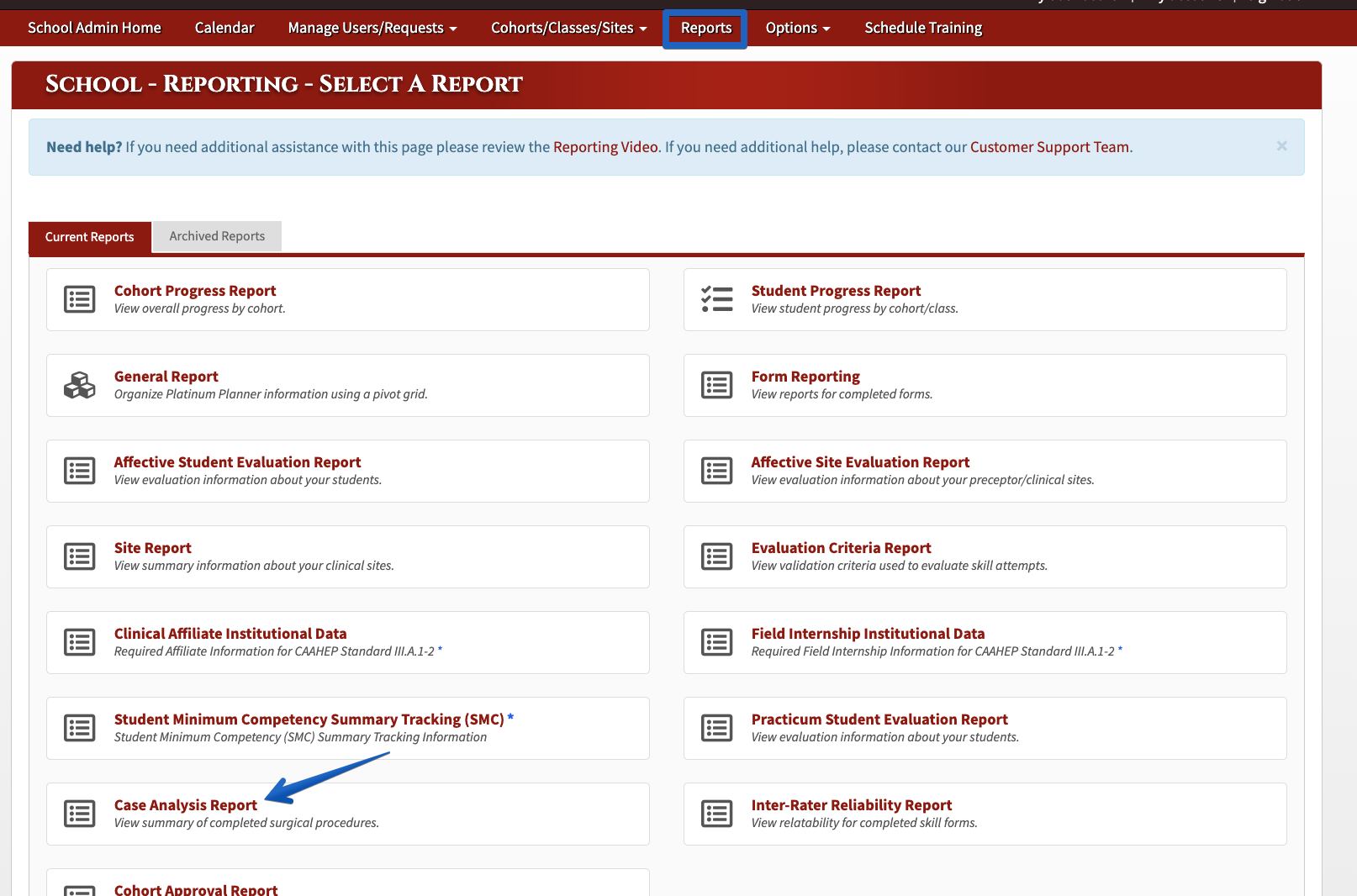The image size is (1357, 896).
Task: Click the Student Progress Report checklist icon
Action: click(x=717, y=299)
